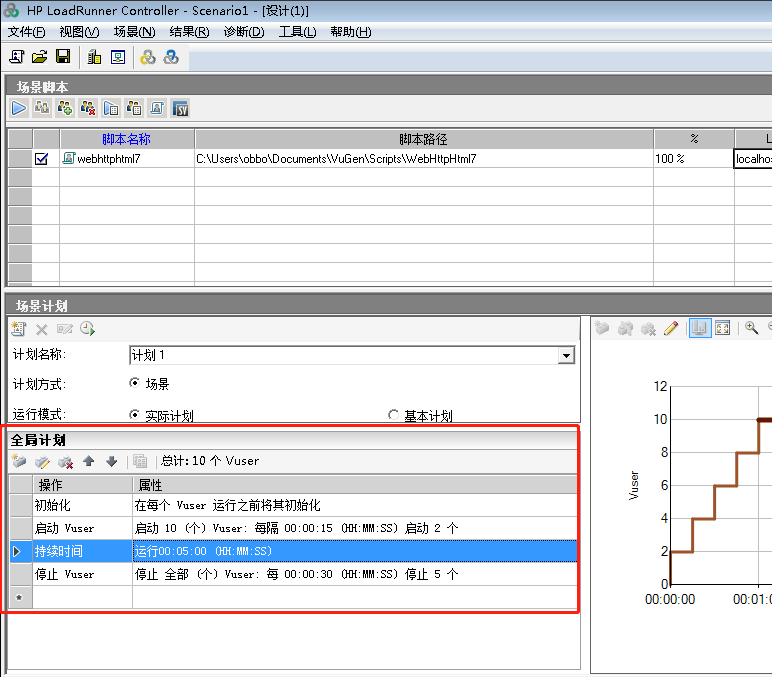772x677 pixels.
Task: Select the 场景 schedule-by radio button
Action: (x=135, y=384)
